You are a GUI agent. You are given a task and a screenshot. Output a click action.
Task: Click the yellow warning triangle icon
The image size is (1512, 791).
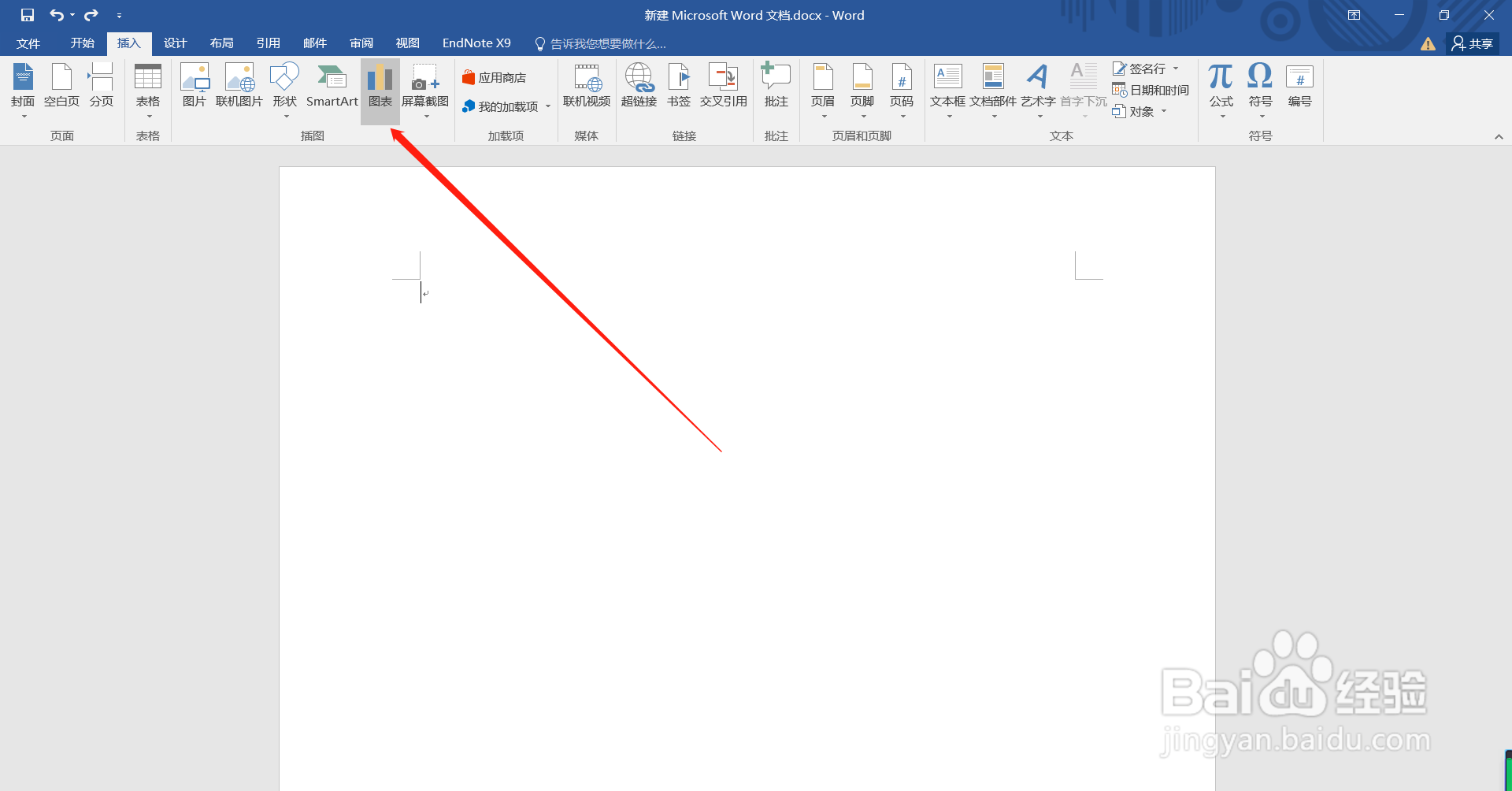pyautogui.click(x=1428, y=44)
